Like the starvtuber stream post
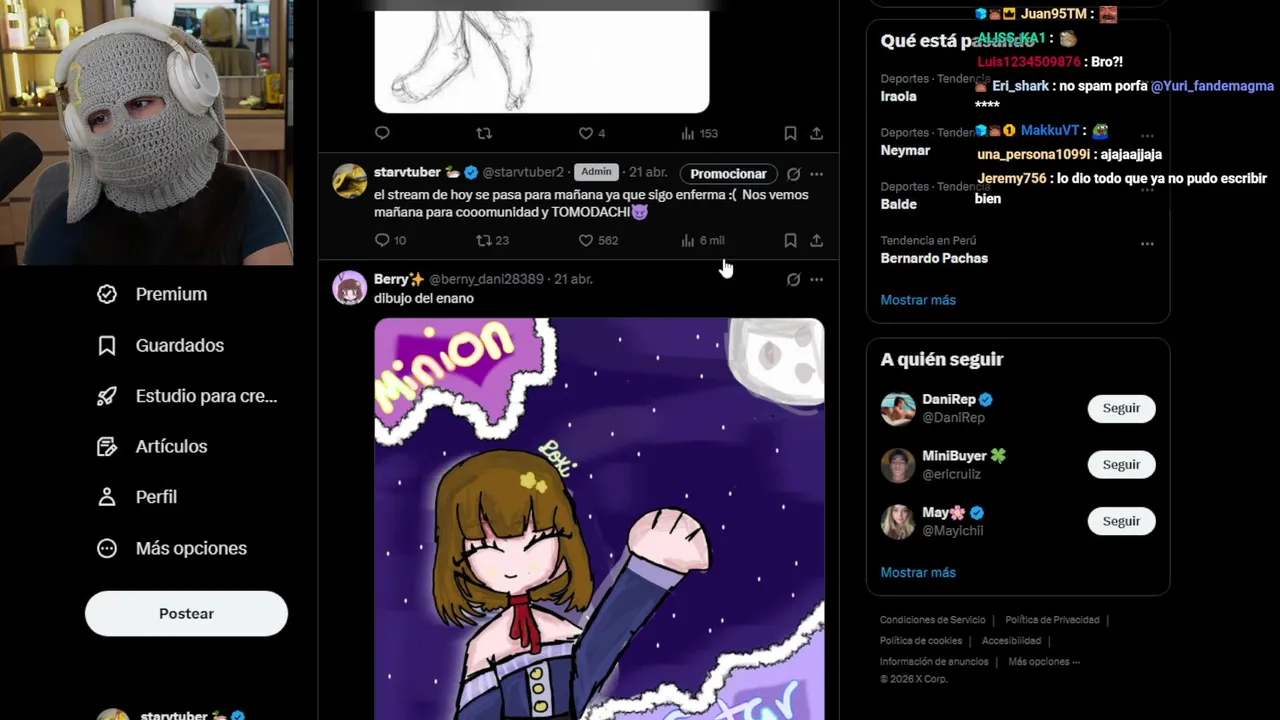The height and width of the screenshot is (720, 1280). click(597, 241)
